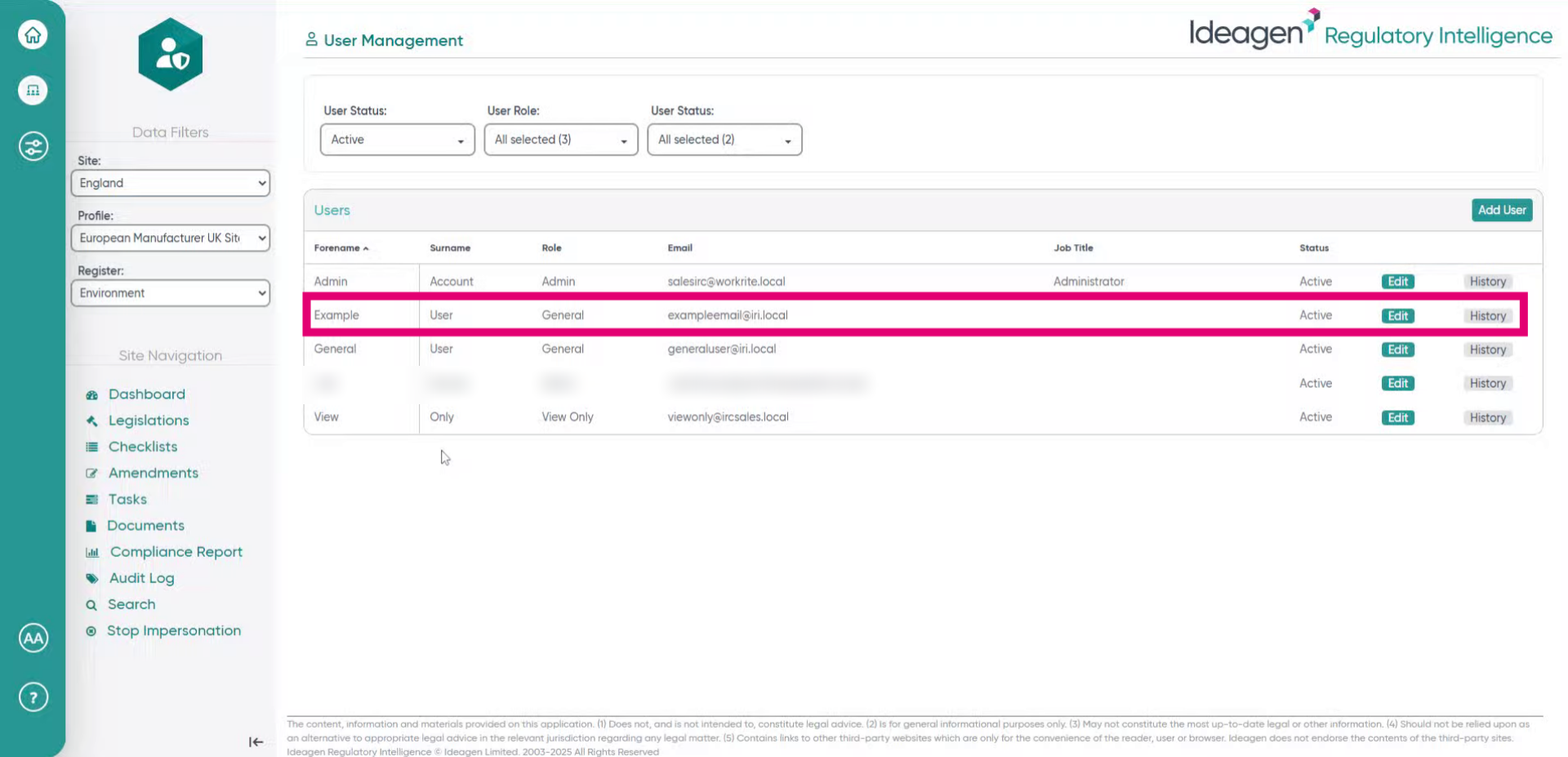The width and height of the screenshot is (1568, 757).
Task: Open the Register dropdown showing Environment
Action: click(171, 293)
